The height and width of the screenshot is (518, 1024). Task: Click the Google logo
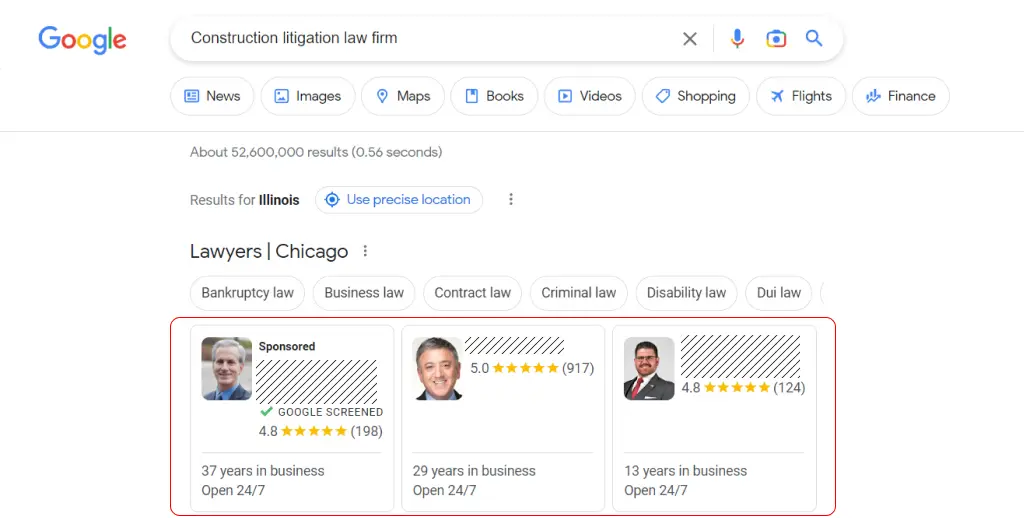82,40
